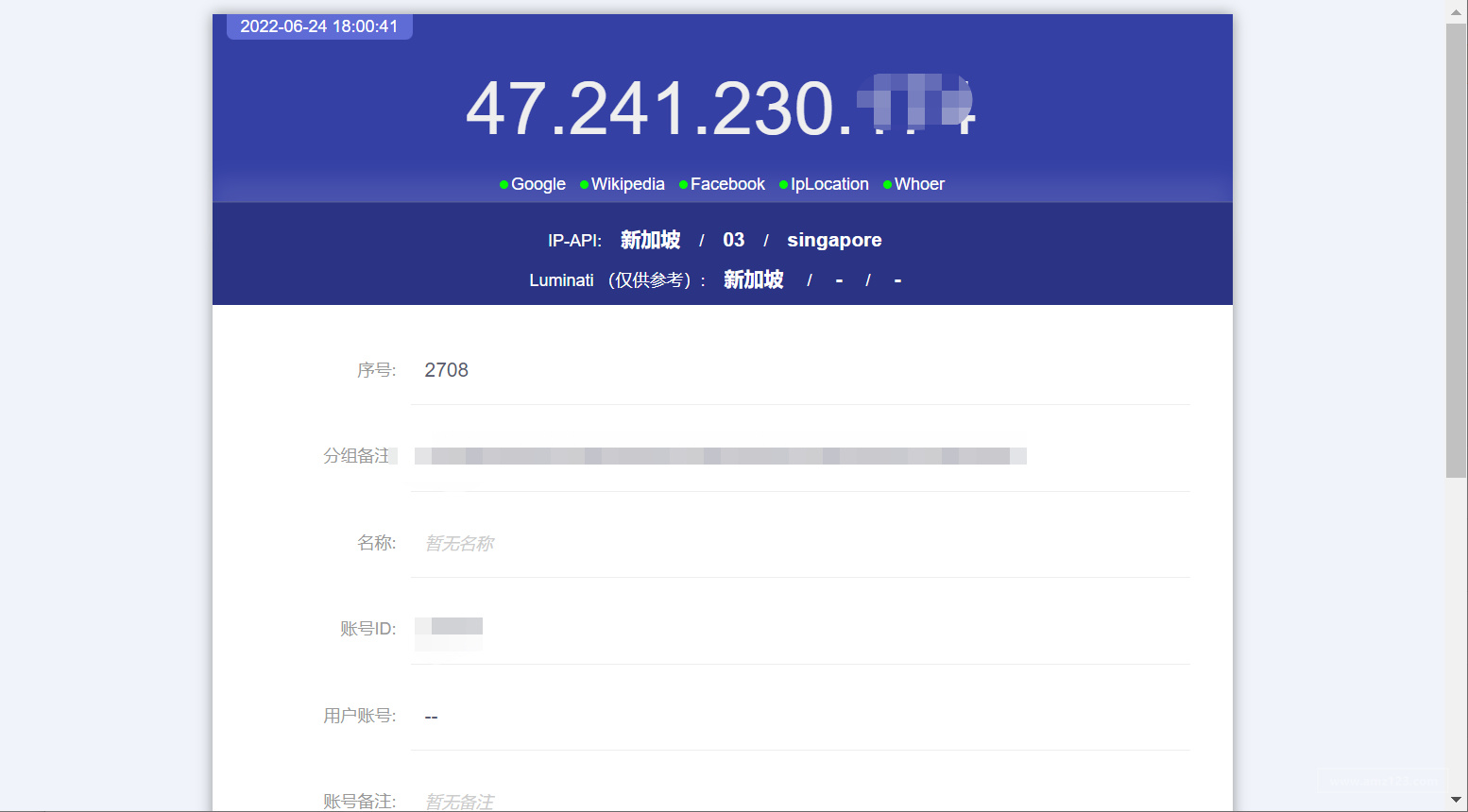Click the 账号备注 field with placeholder 暂无备注

(x=800, y=801)
